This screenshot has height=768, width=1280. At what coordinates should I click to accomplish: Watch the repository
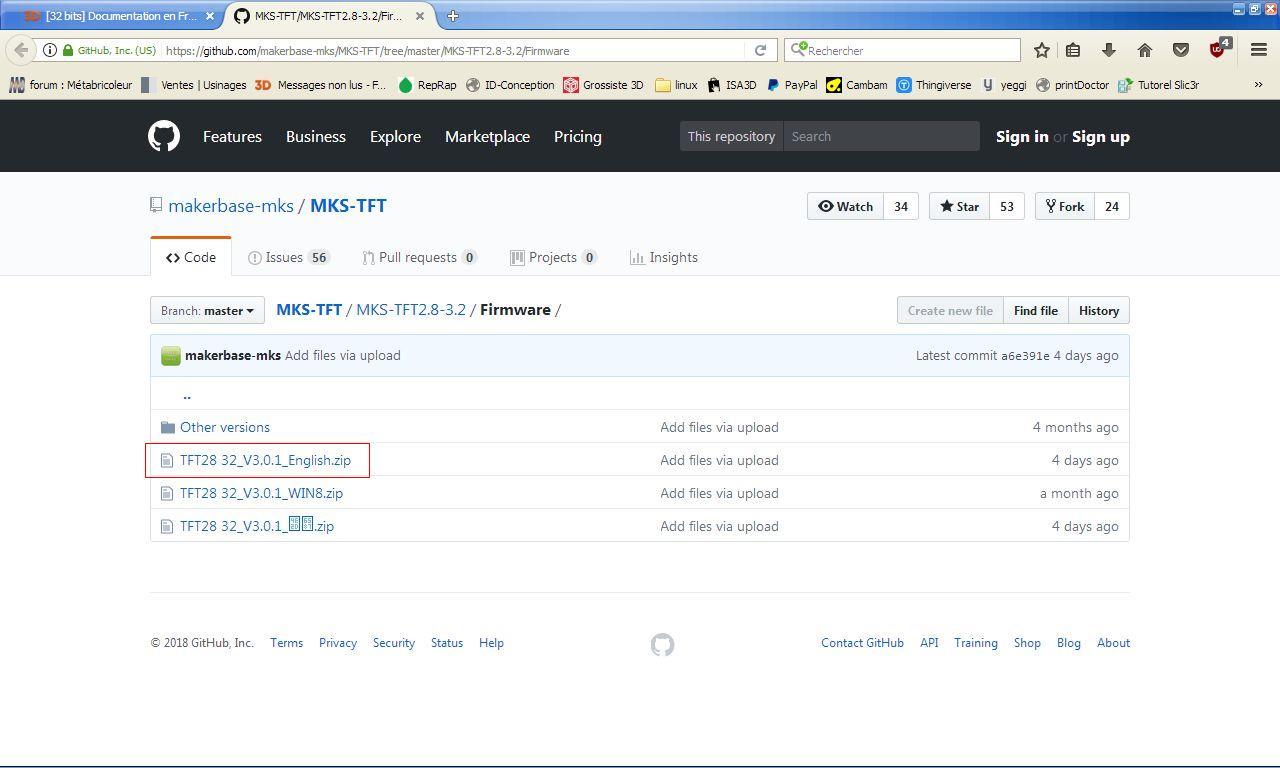845,206
